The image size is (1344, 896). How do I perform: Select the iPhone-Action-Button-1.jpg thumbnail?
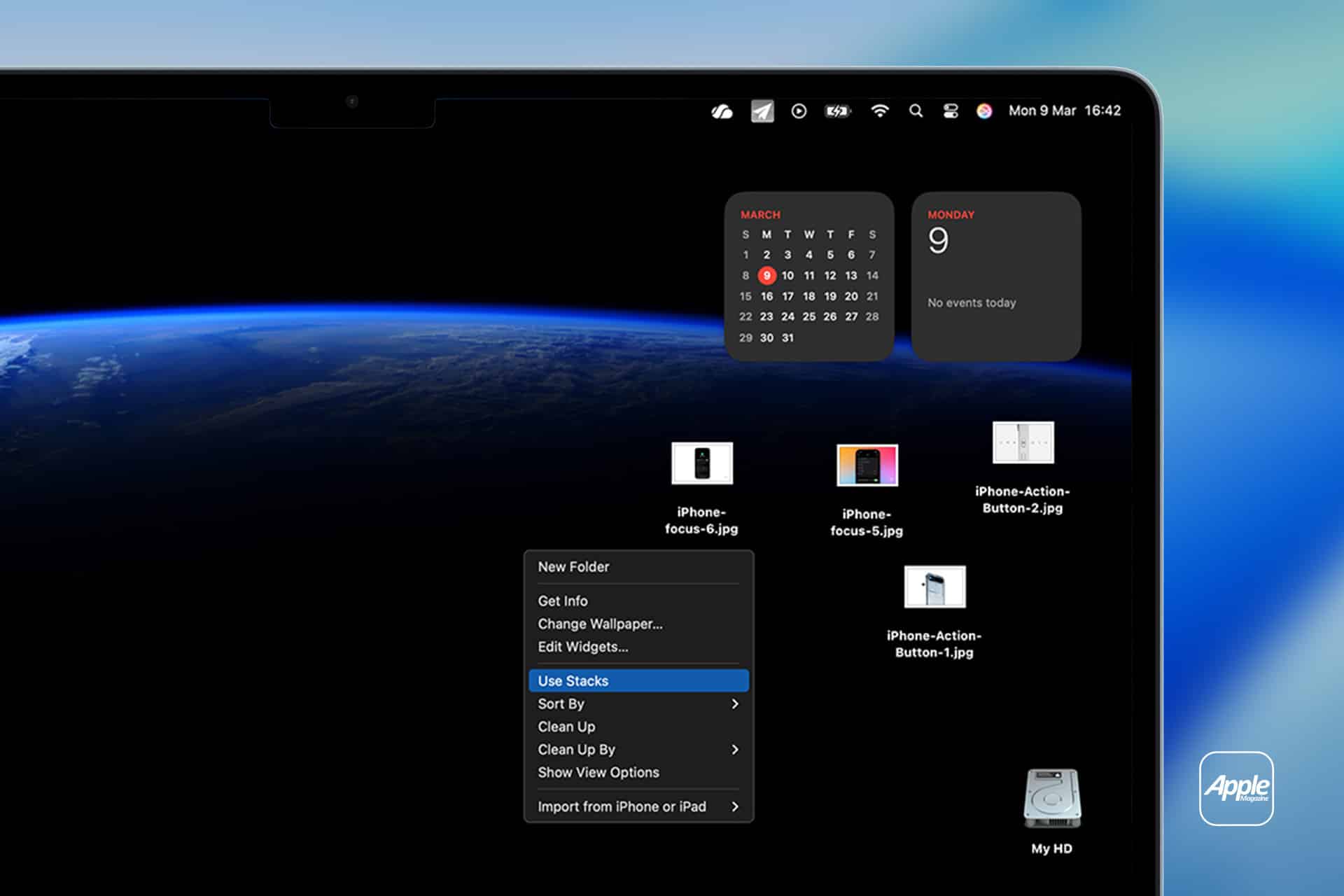935,587
